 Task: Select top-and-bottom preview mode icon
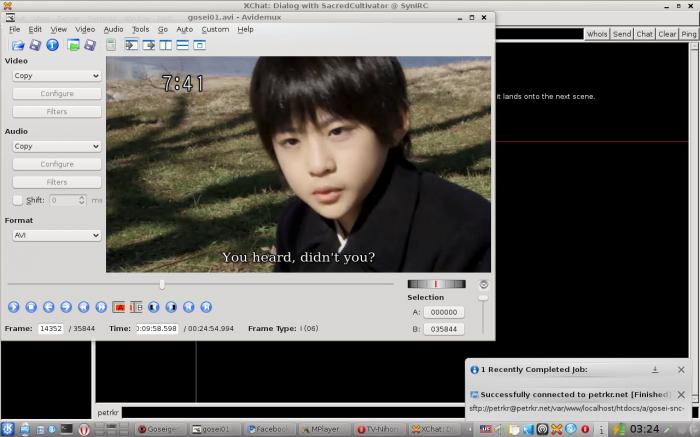182,45
